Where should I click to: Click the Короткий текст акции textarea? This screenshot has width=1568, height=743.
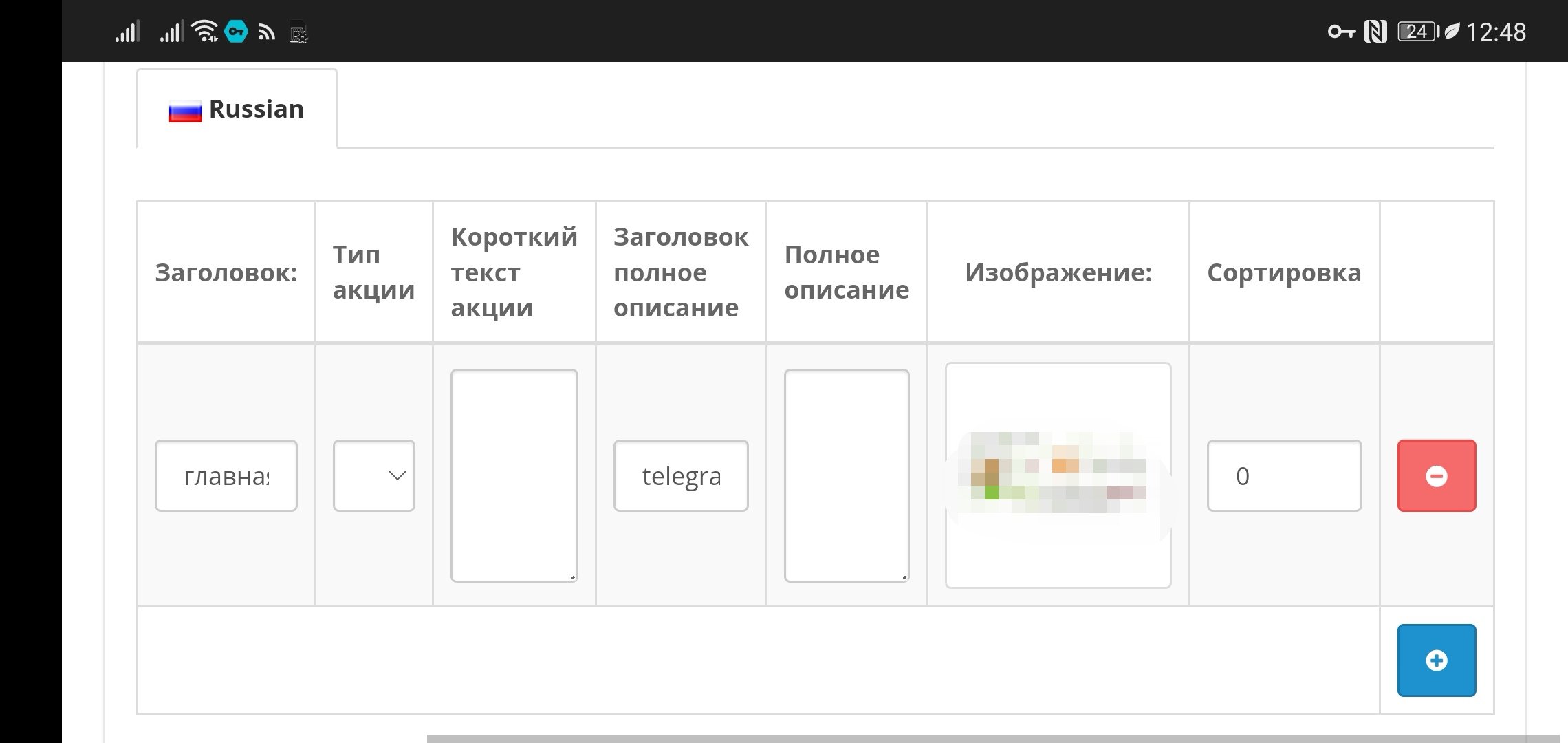coord(514,475)
